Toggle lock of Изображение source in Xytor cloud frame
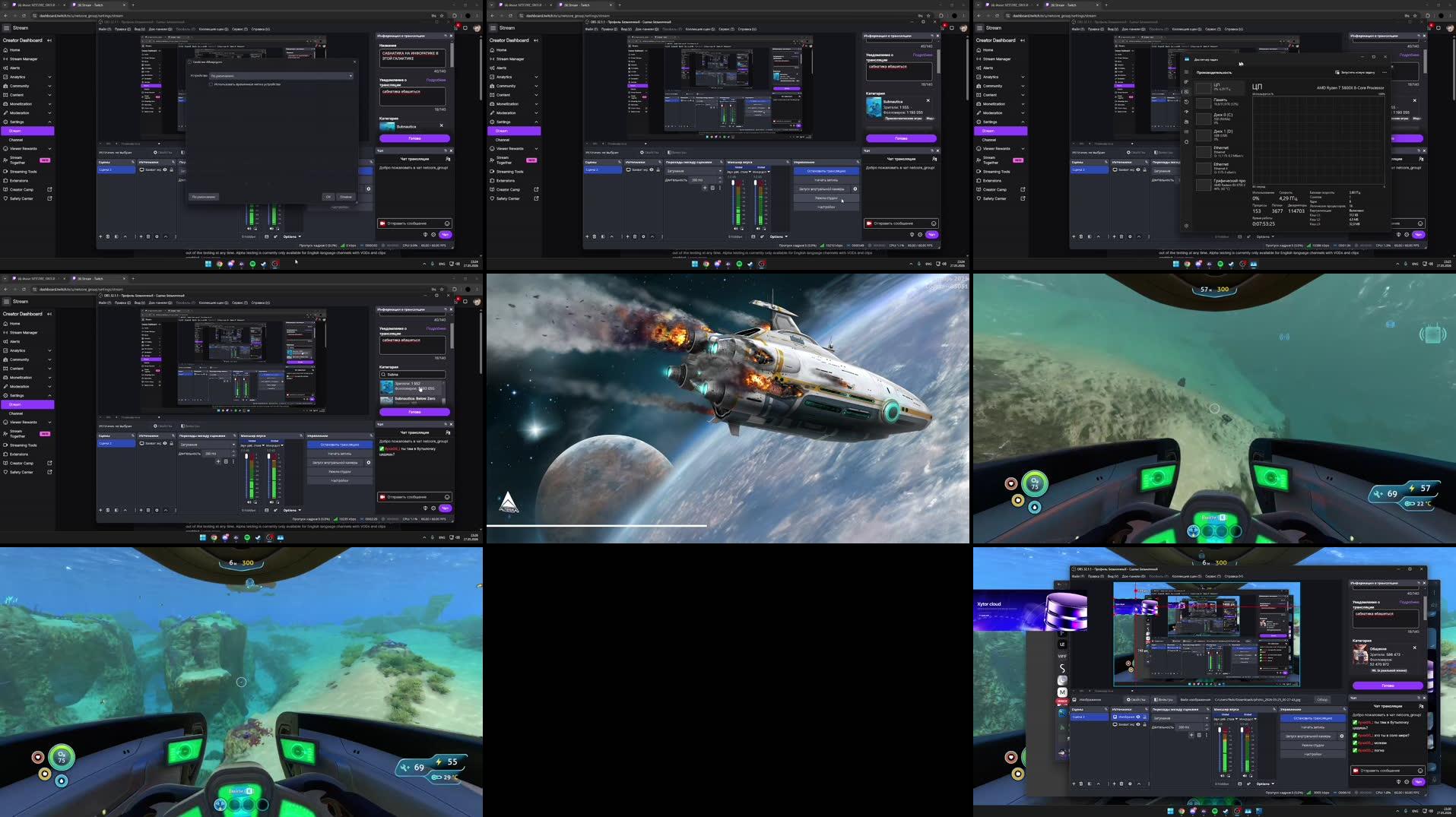The image size is (1456, 817). pyautogui.click(x=1144, y=717)
